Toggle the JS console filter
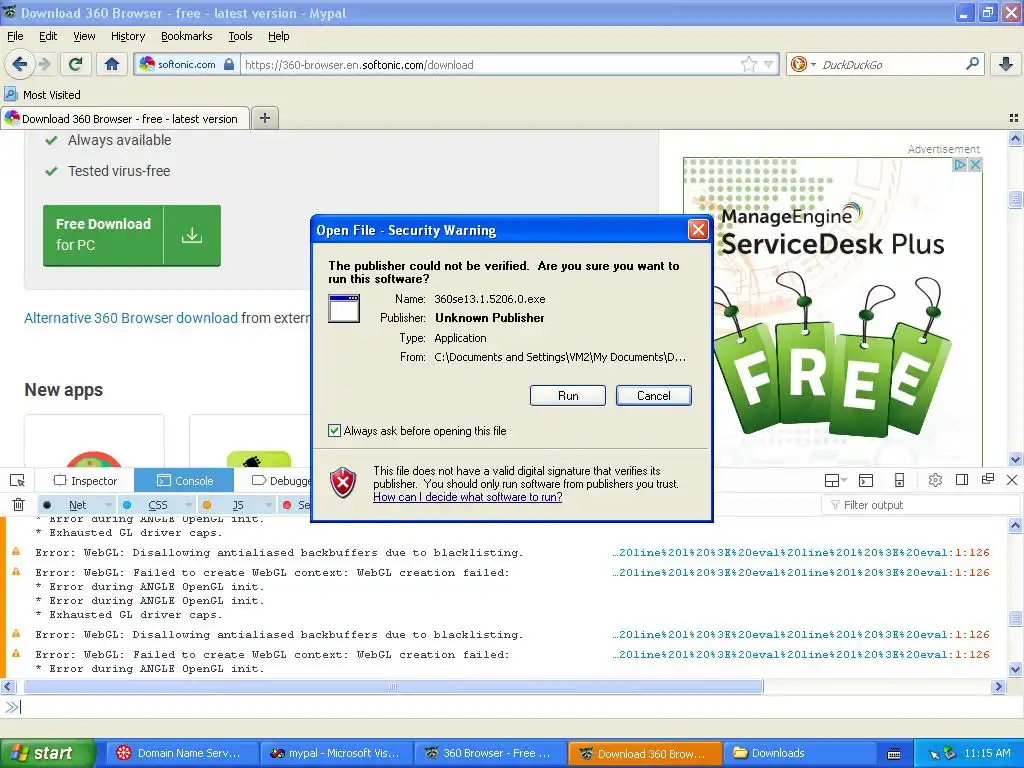Image resolution: width=1024 pixels, height=768 pixels. [231, 505]
